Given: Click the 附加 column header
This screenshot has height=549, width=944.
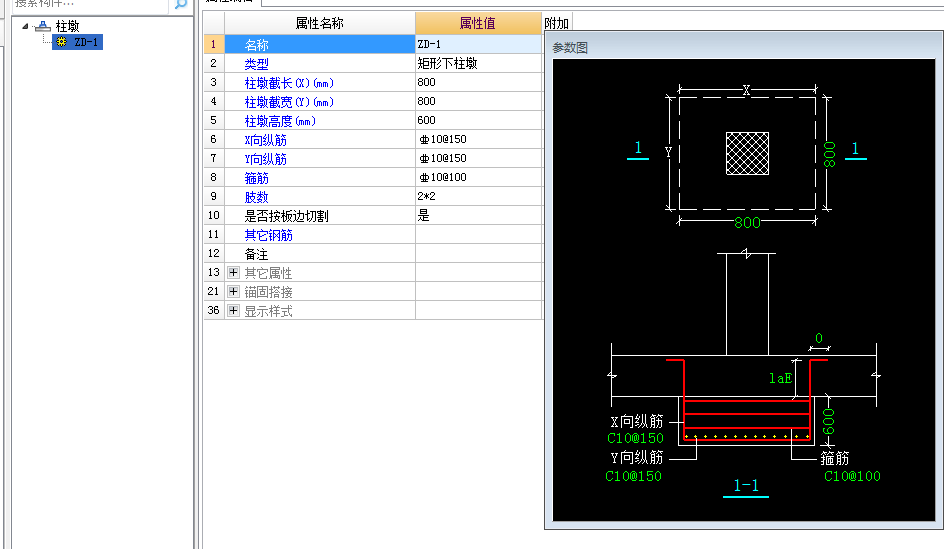Looking at the screenshot, I should point(556,23).
